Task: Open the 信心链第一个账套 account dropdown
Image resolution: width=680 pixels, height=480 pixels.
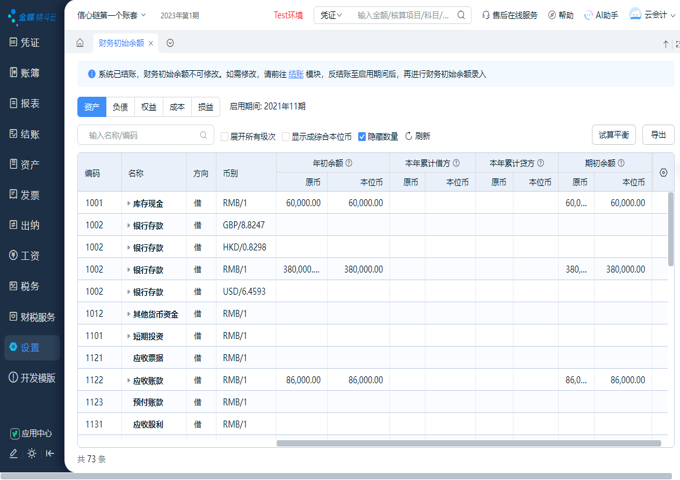Action: pos(112,15)
